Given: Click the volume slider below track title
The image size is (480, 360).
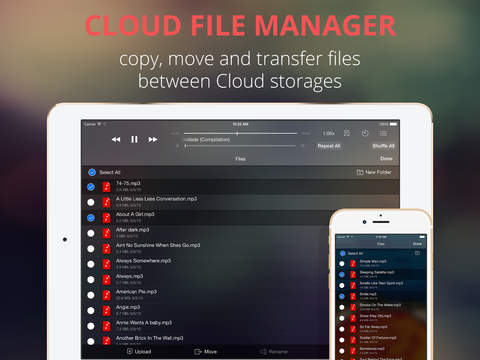Looking at the screenshot, I should tap(240, 146).
